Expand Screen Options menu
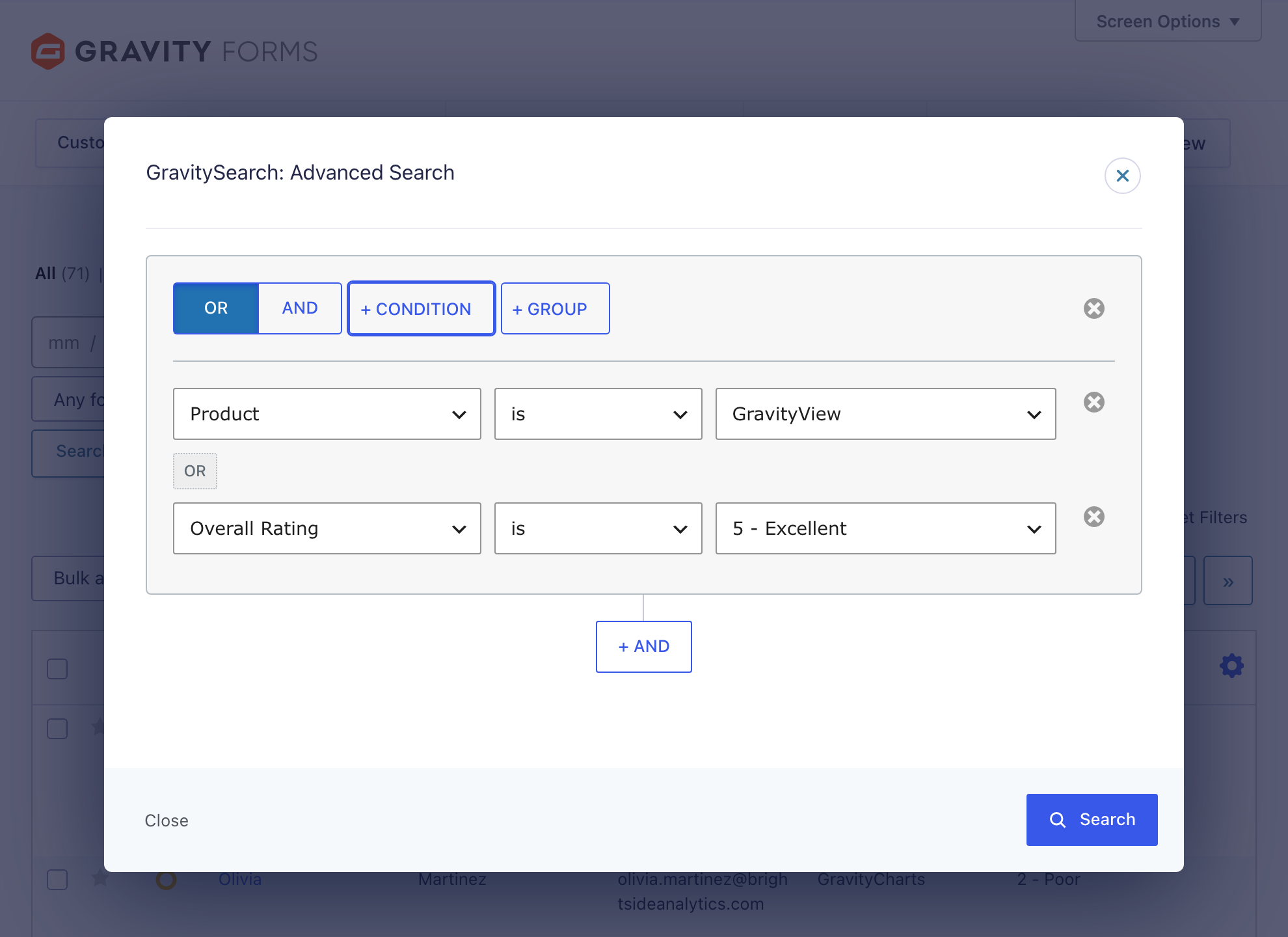 click(1168, 21)
